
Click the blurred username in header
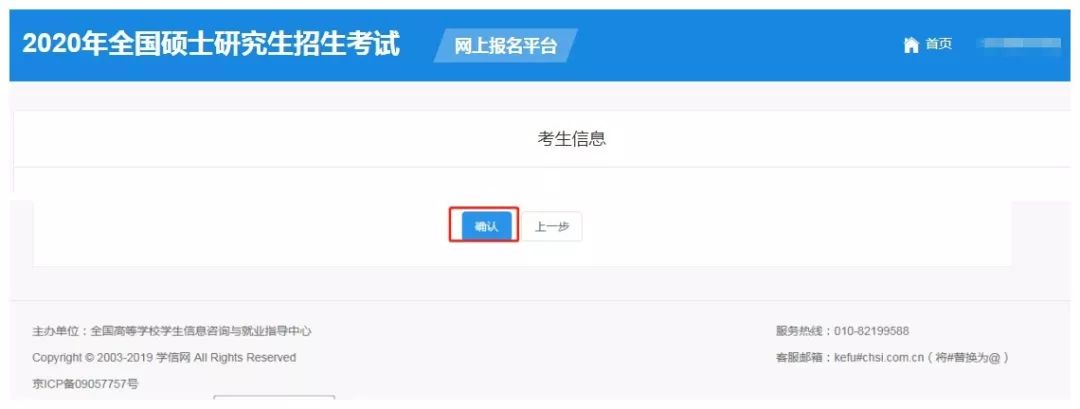(1020, 43)
